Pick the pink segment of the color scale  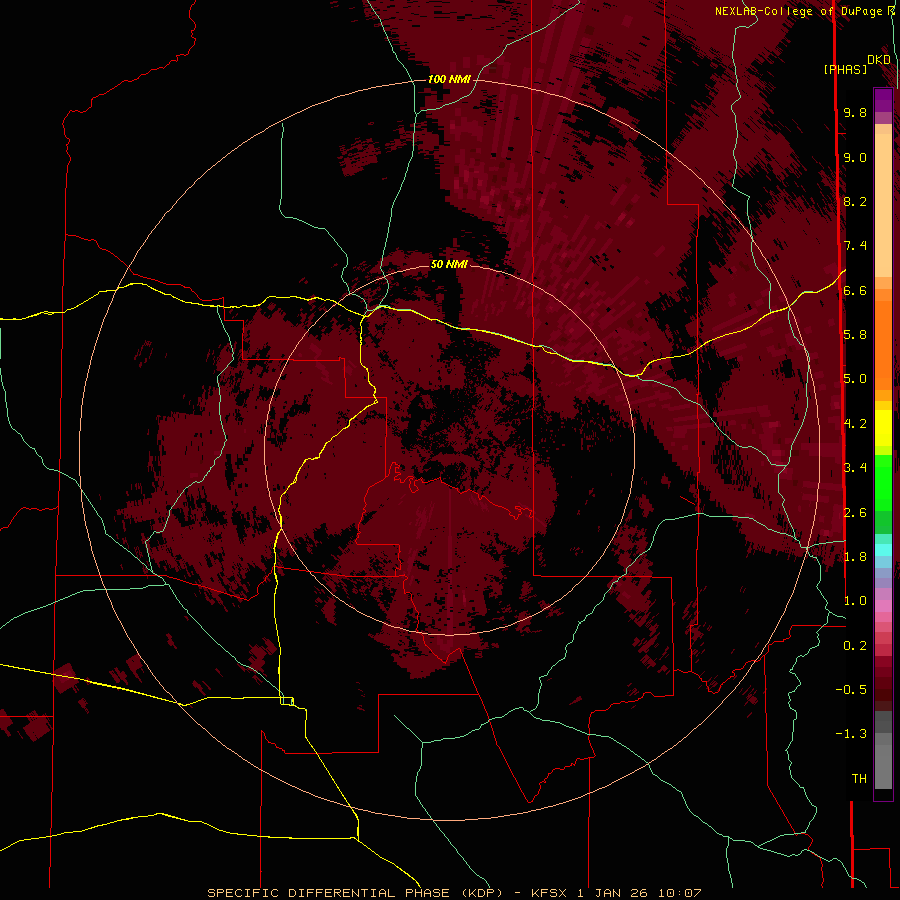point(883,606)
